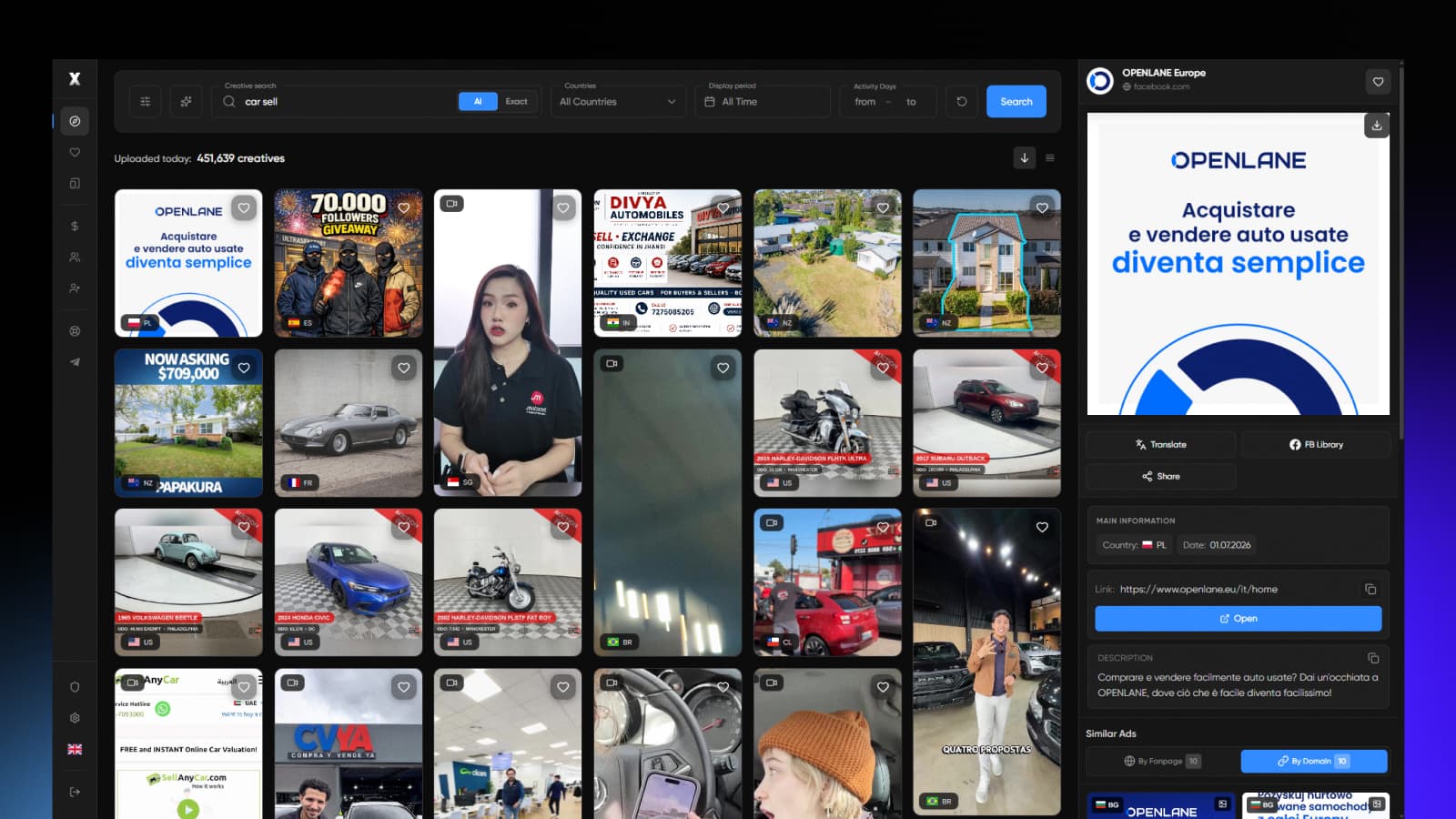Click the detail panel scrollbar
The height and width of the screenshot is (819, 1456).
1401,255
